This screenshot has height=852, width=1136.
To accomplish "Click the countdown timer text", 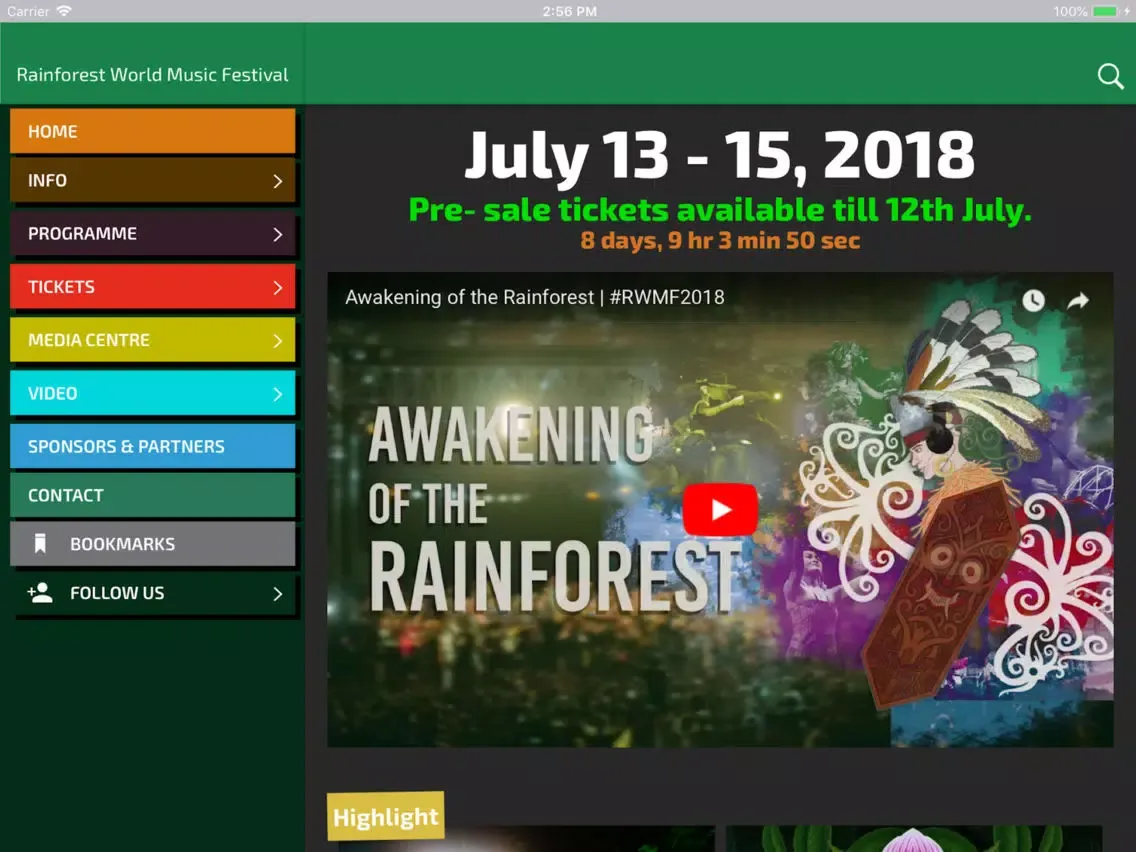I will click(x=719, y=241).
